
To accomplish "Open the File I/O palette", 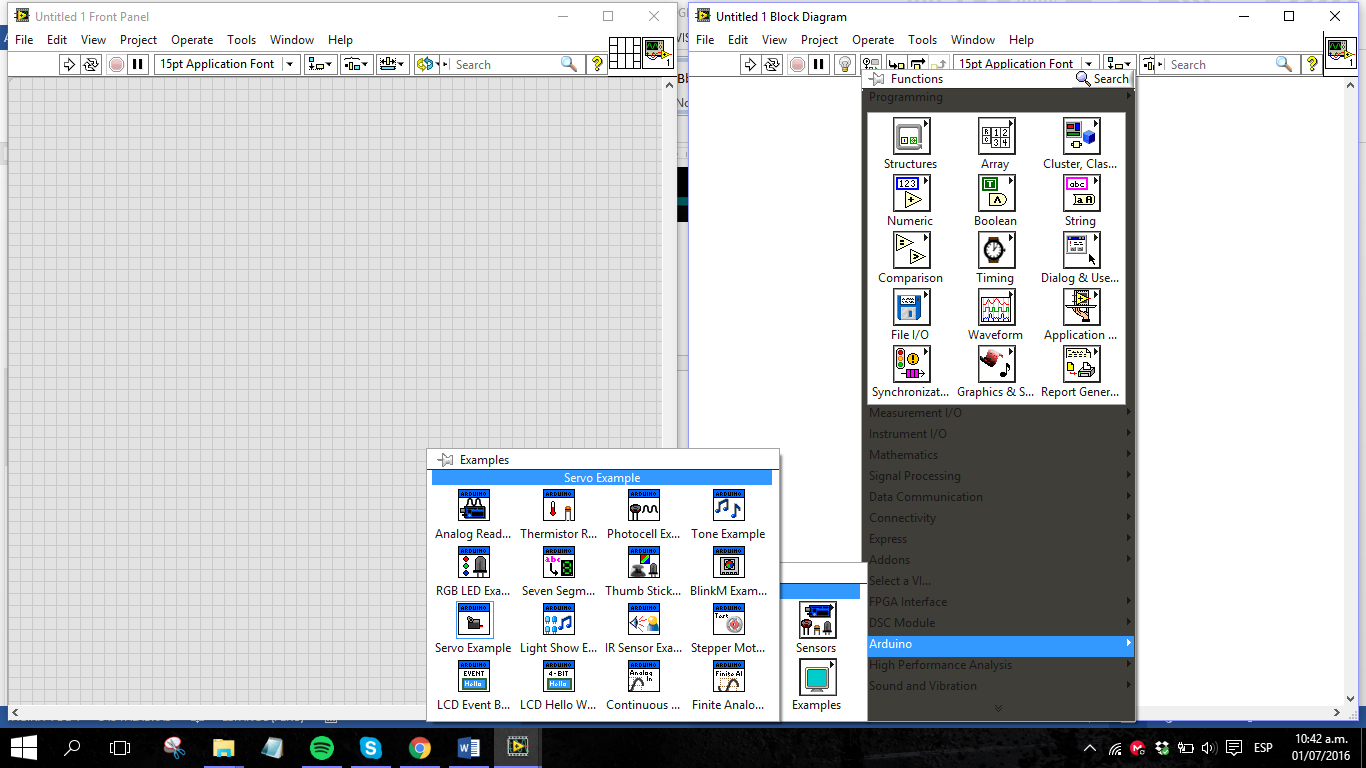I will [x=911, y=307].
